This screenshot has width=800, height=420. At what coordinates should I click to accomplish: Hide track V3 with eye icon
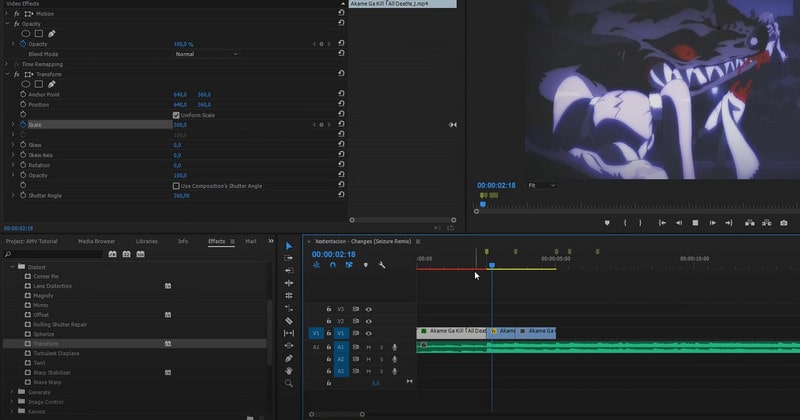368,309
